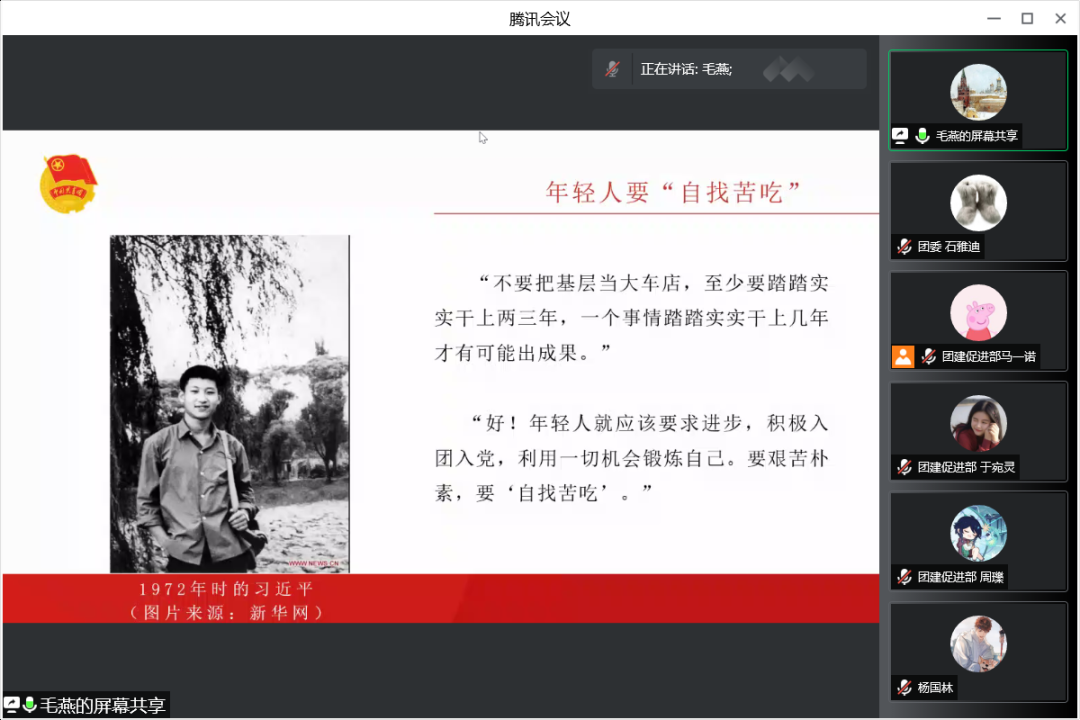Maximize the 腾讯会议 window
Image resolution: width=1080 pixels, height=720 pixels.
pyautogui.click(x=1027, y=19)
